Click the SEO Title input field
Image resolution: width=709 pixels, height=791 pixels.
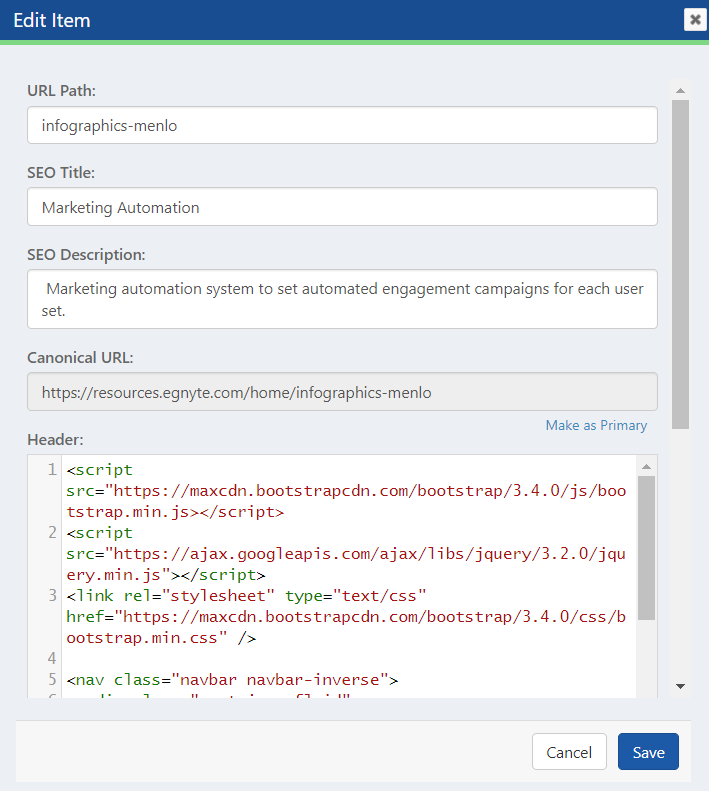coord(342,207)
